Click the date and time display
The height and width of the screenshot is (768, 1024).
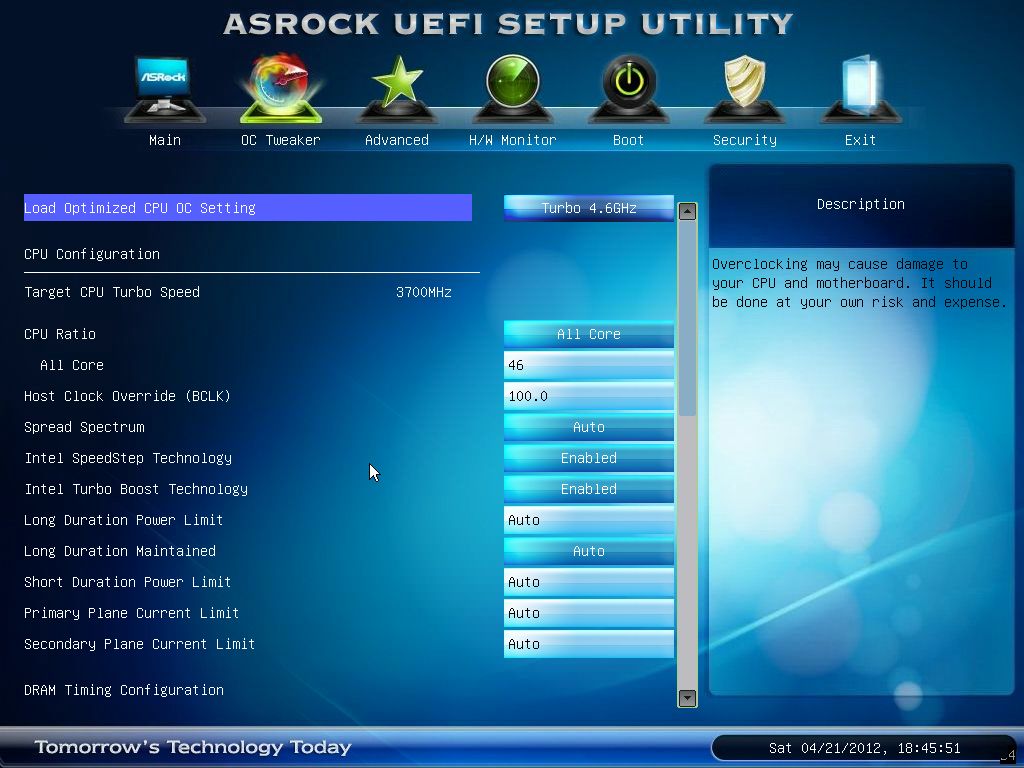click(x=865, y=748)
